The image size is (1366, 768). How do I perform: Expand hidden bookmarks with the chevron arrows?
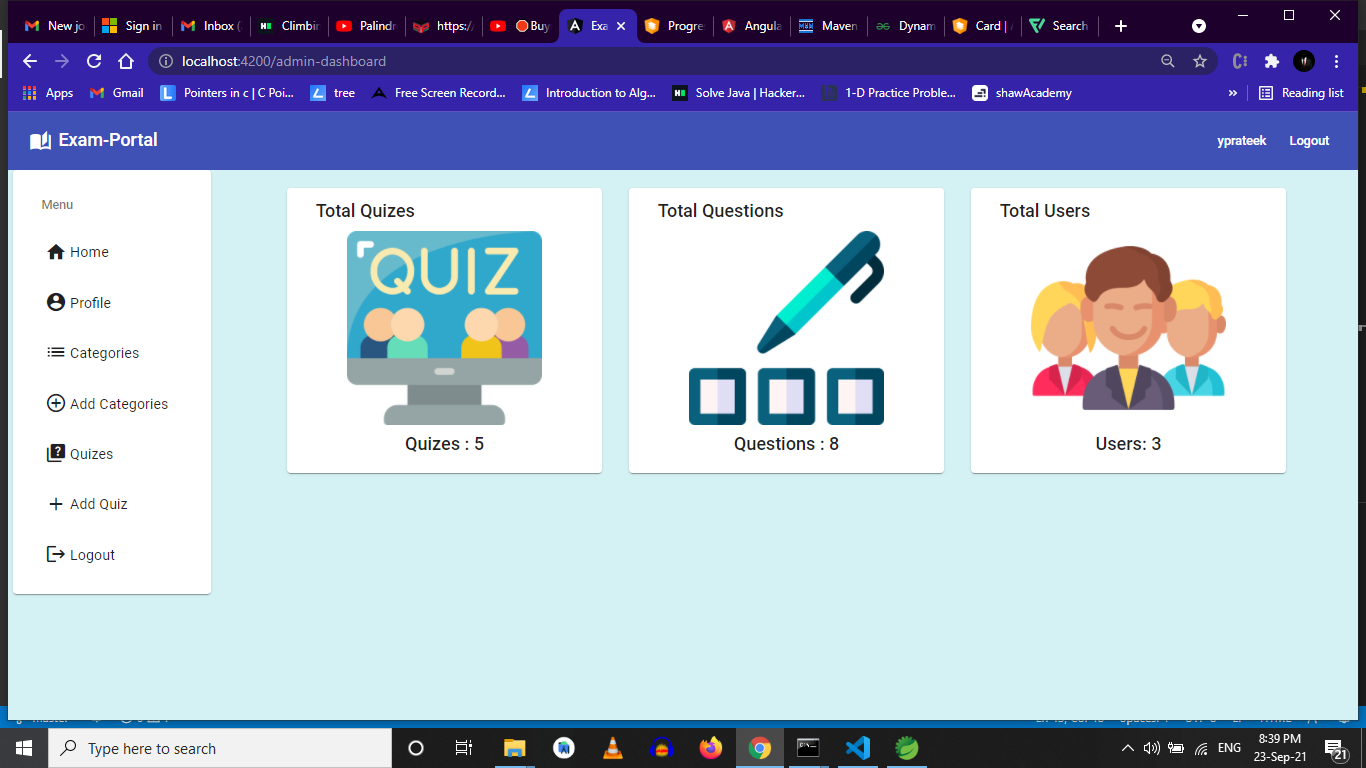click(1232, 92)
